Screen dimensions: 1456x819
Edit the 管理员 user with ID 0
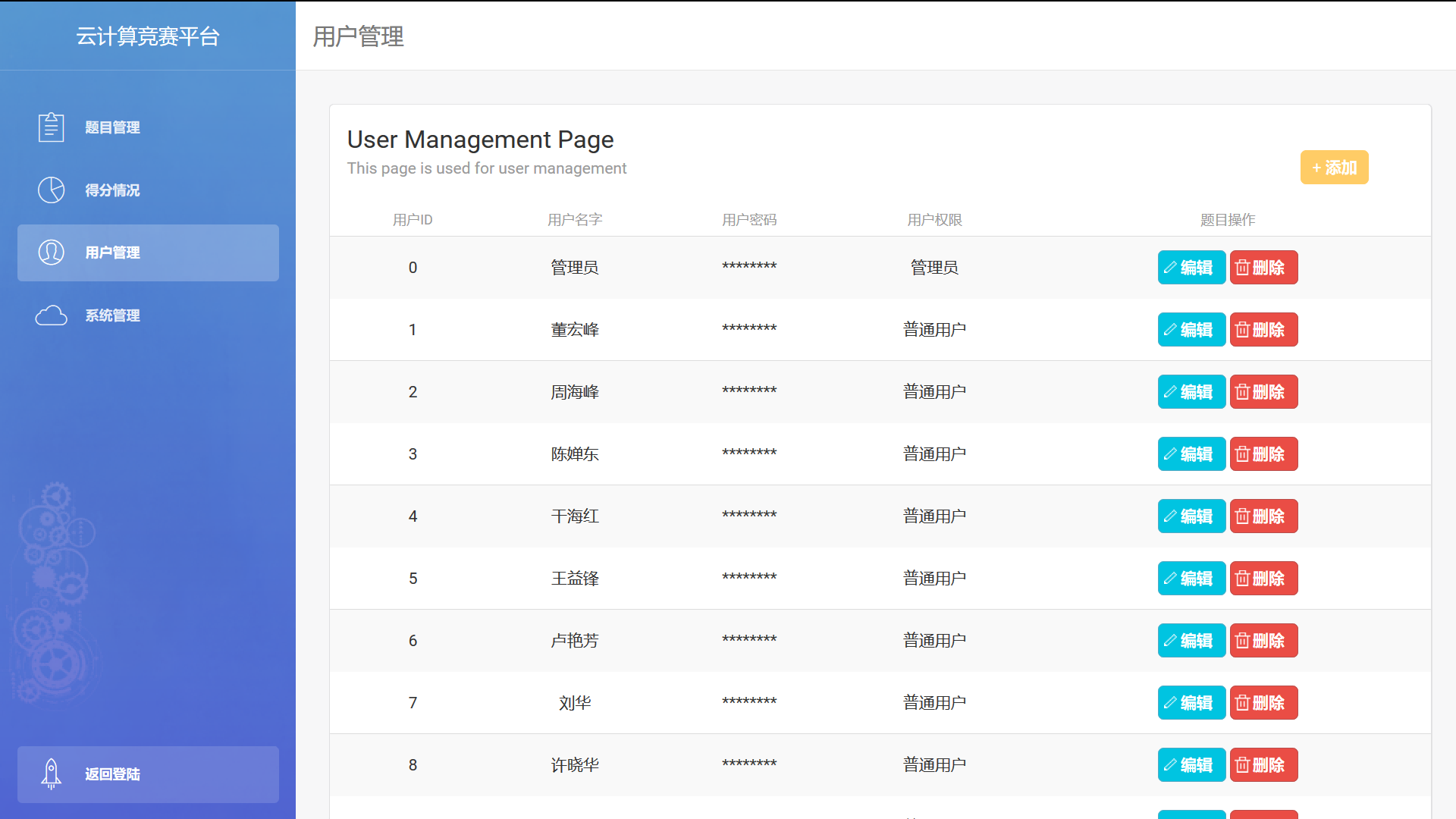coord(1191,268)
